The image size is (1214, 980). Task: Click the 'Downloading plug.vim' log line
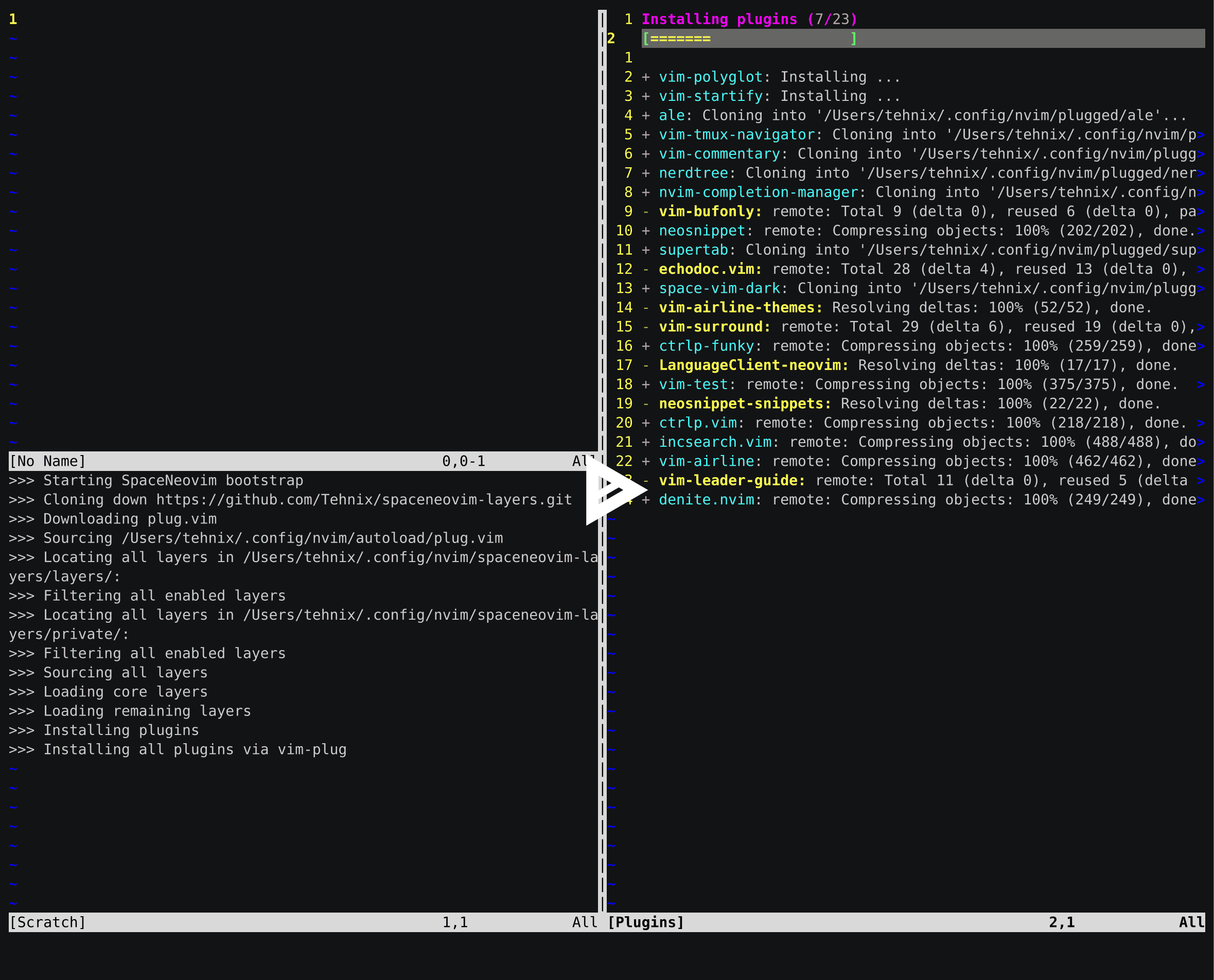click(113, 519)
